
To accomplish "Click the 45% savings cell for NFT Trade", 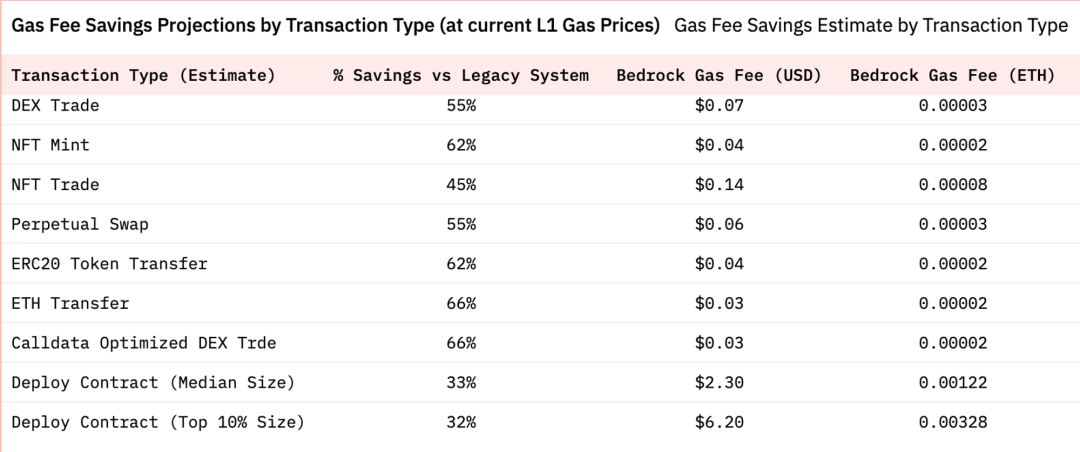I will tap(461, 185).
